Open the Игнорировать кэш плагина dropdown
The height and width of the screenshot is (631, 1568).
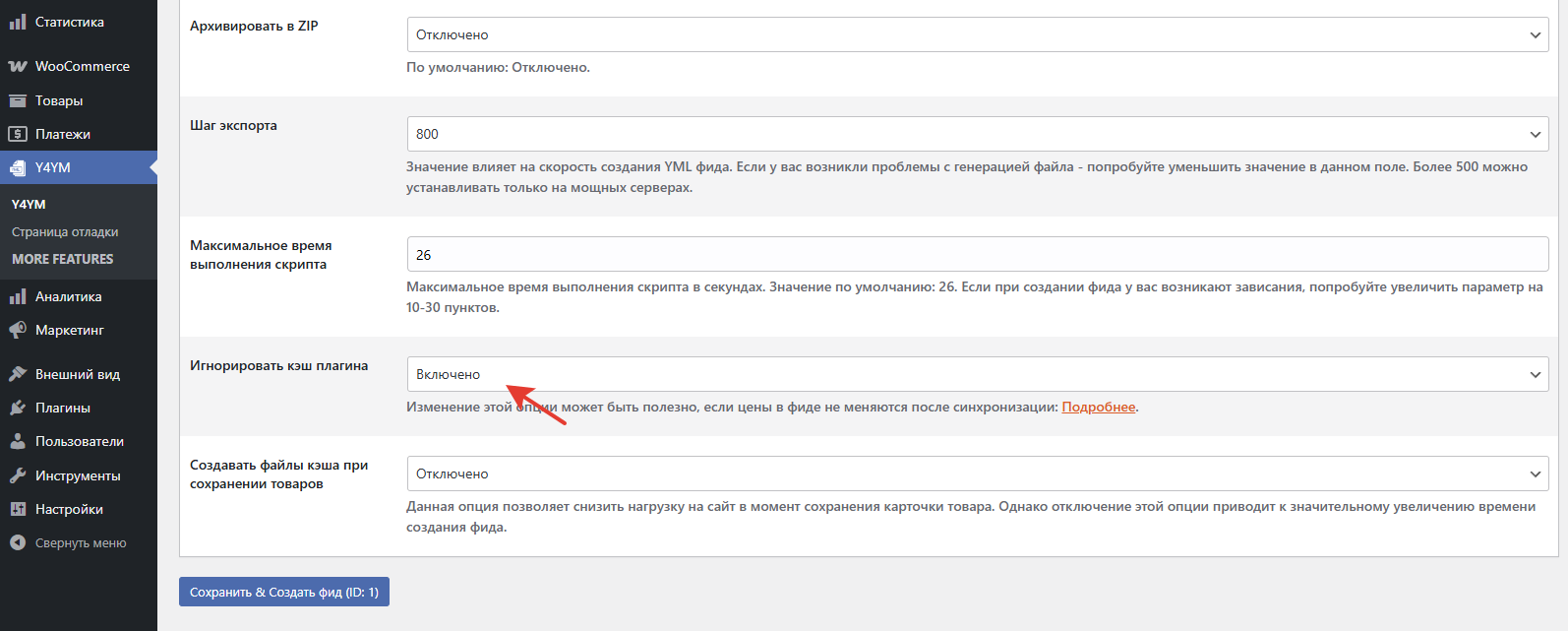[x=977, y=374]
